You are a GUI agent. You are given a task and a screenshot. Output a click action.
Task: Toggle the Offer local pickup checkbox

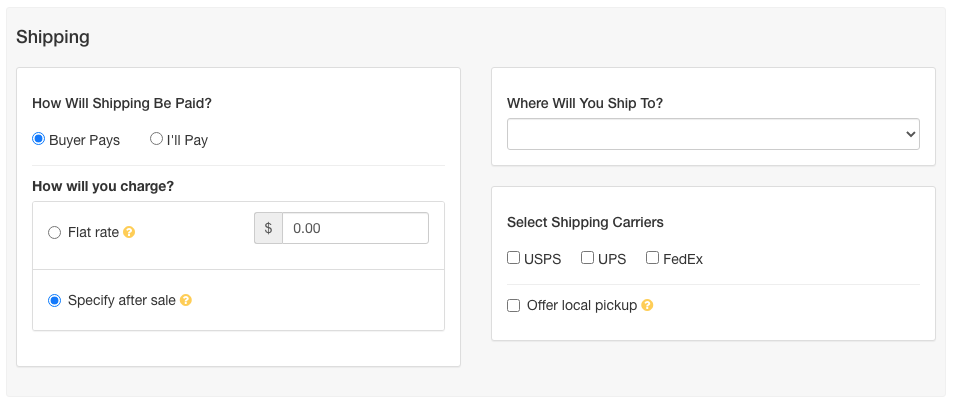514,305
